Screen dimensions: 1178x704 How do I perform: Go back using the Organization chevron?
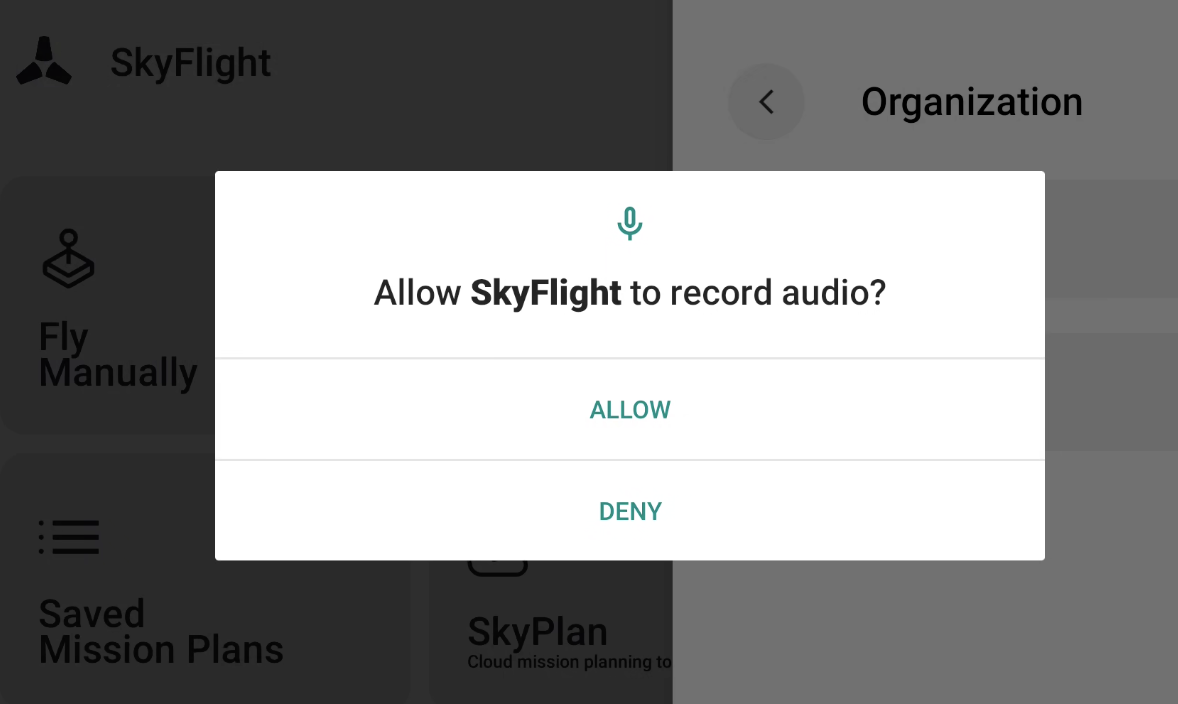tap(766, 101)
